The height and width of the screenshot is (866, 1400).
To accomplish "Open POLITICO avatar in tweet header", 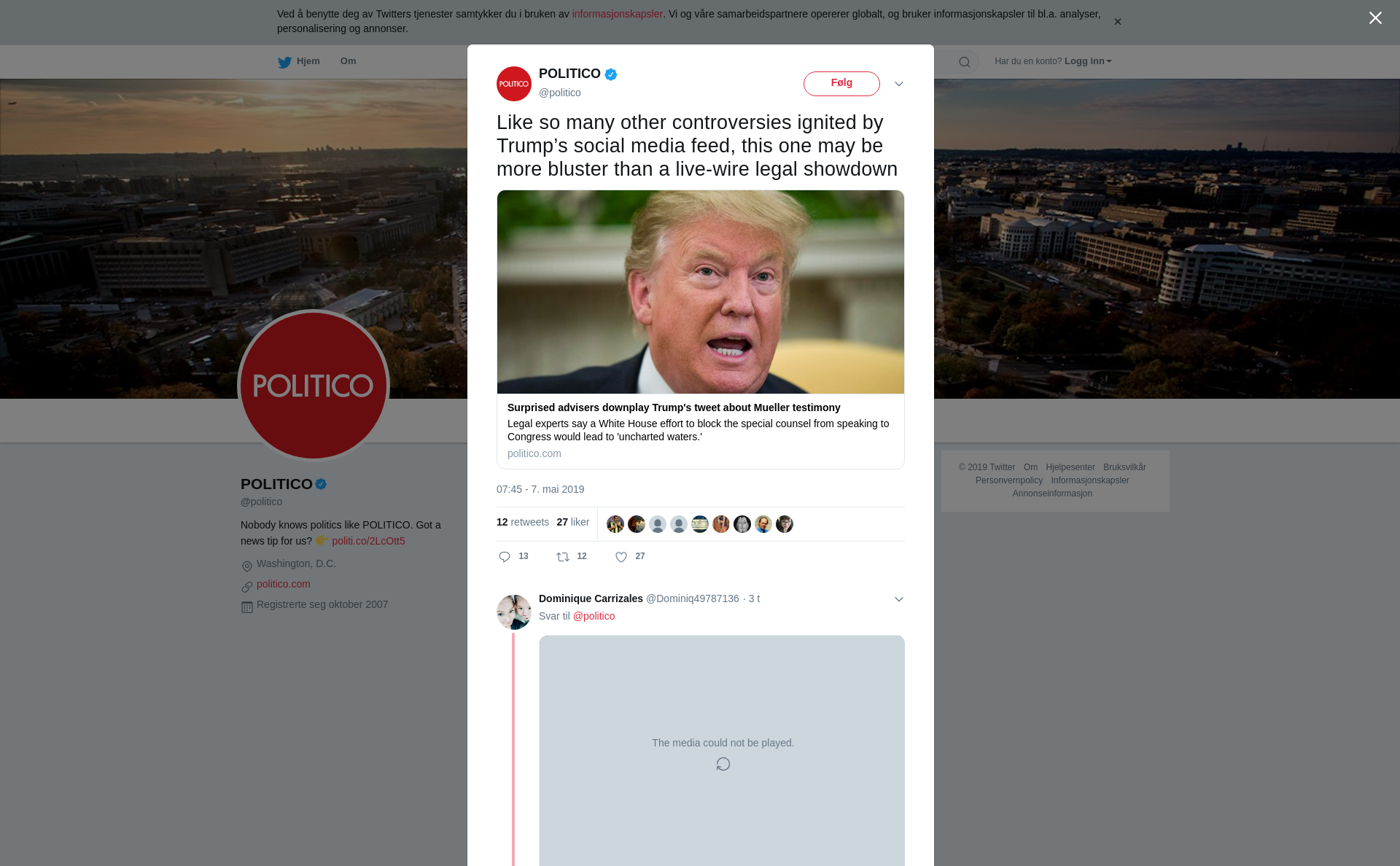I will point(514,84).
